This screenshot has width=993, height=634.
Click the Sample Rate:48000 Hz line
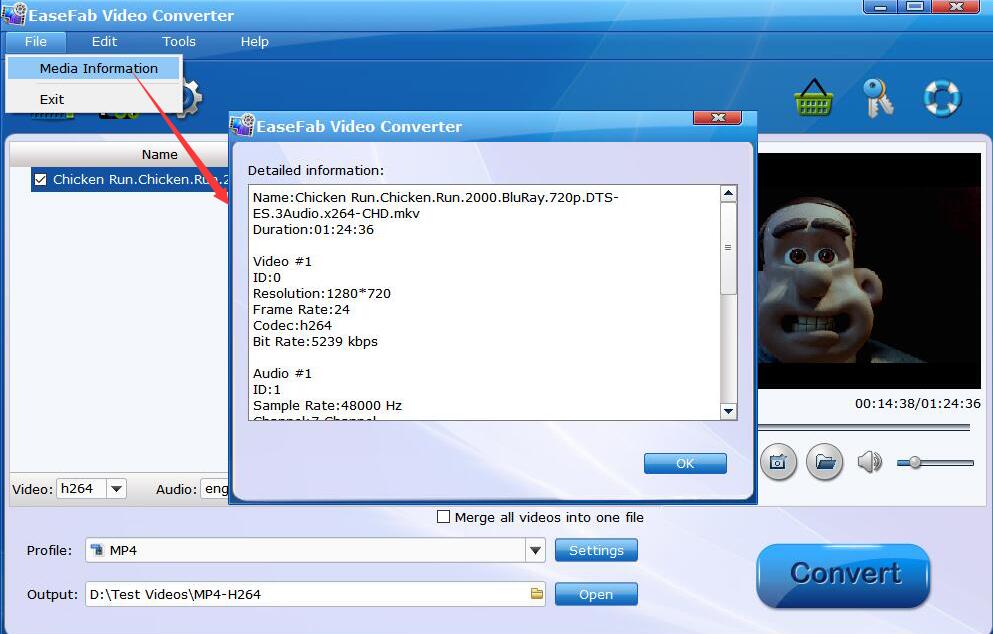327,406
